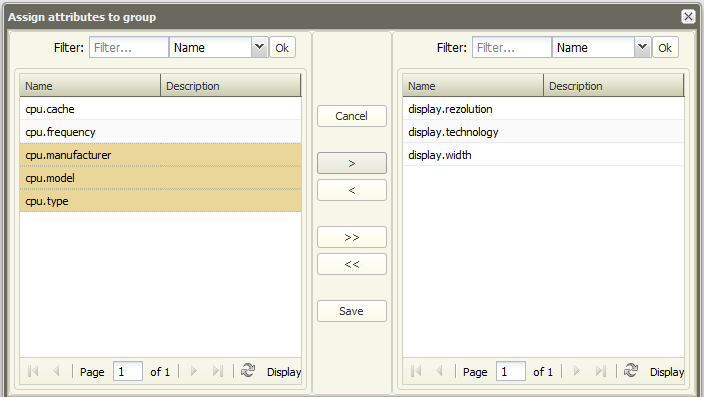
Task: Sort left list by Name column
Action: pos(90,85)
